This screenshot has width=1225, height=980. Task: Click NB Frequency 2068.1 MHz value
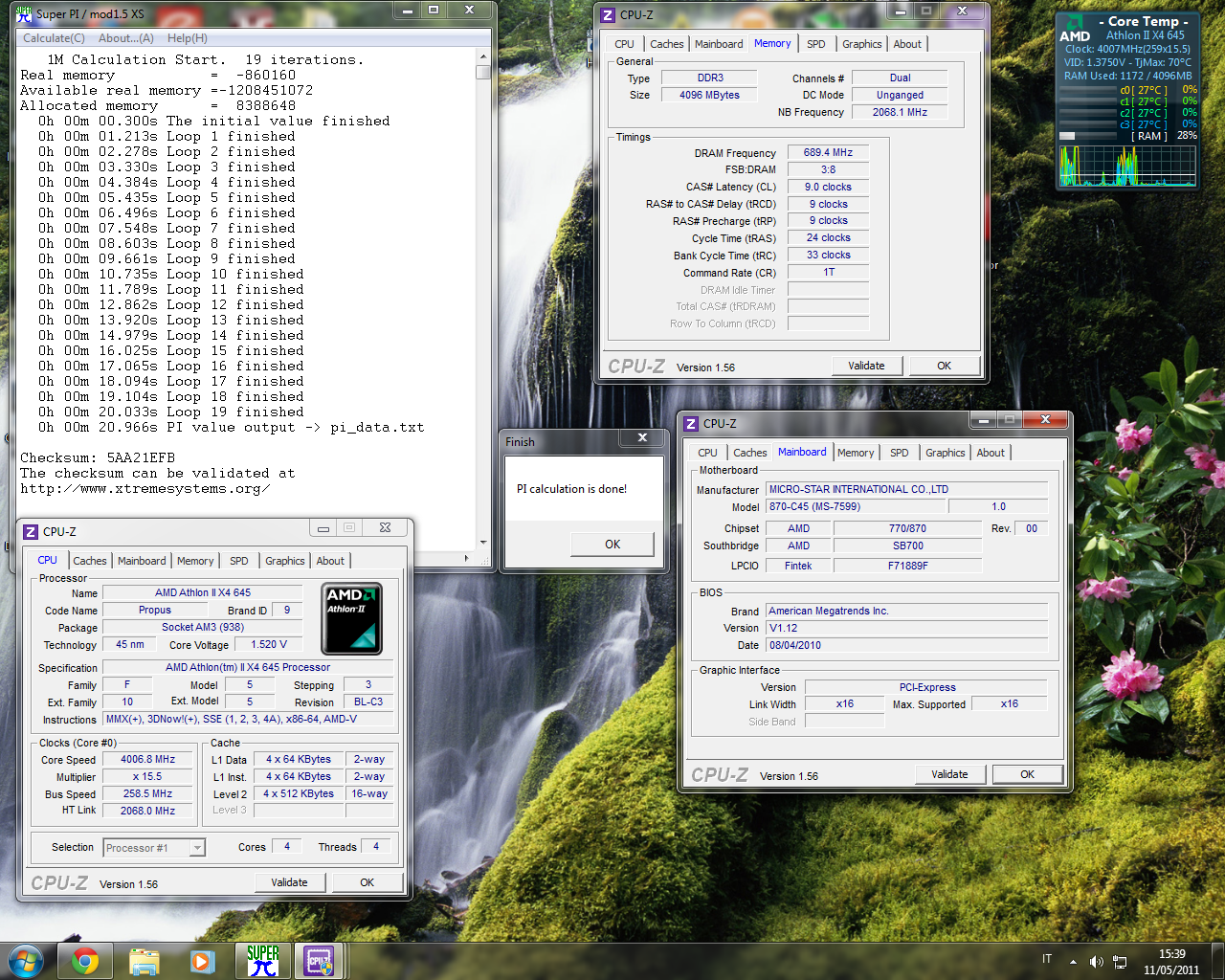pos(900,112)
